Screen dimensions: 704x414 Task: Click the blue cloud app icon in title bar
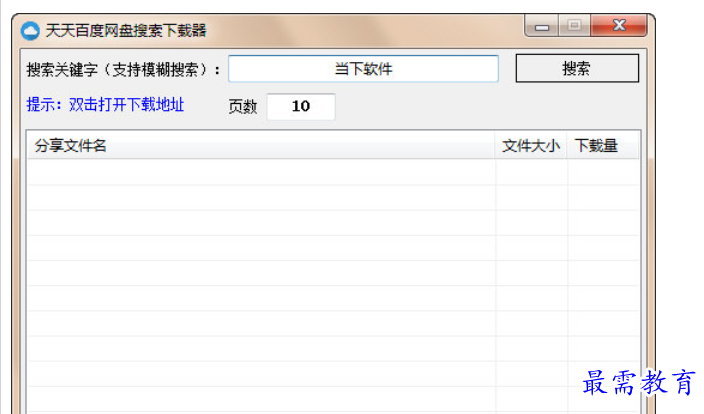[30, 31]
